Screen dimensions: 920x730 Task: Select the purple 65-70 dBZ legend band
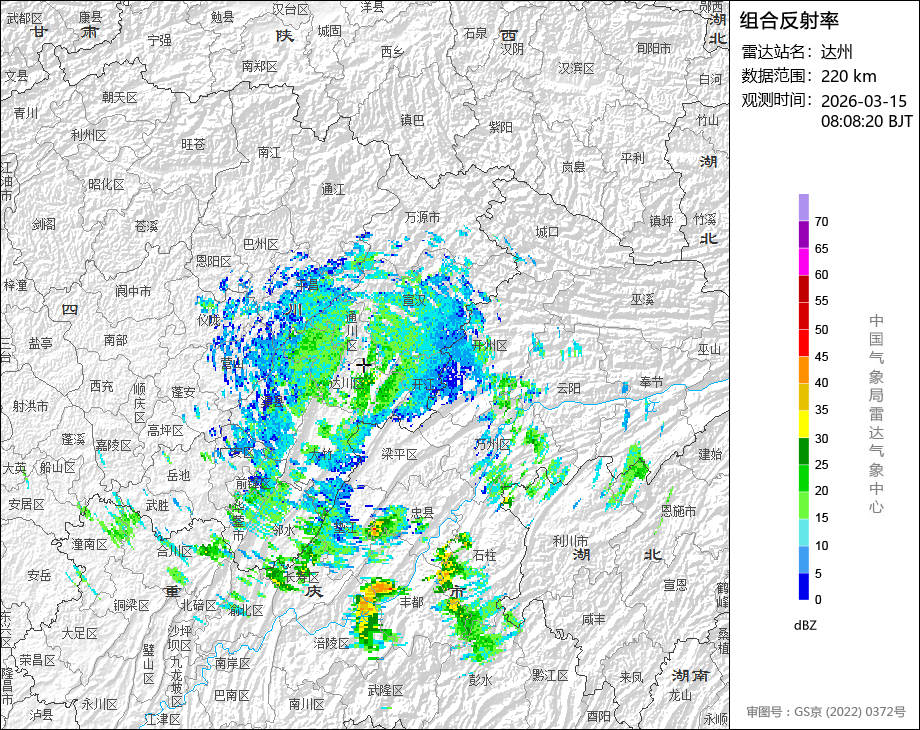[x=803, y=234]
